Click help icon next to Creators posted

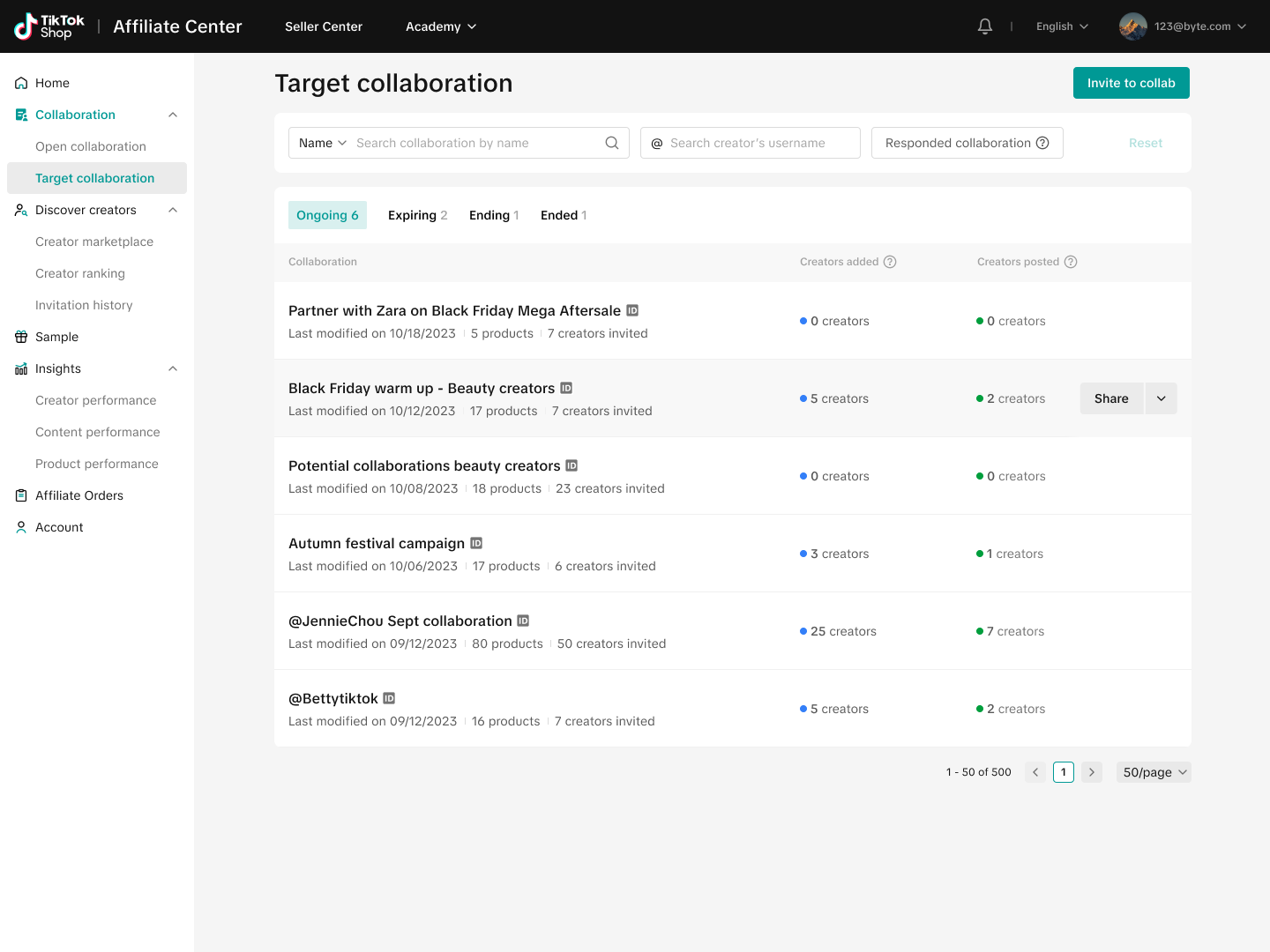click(1071, 262)
